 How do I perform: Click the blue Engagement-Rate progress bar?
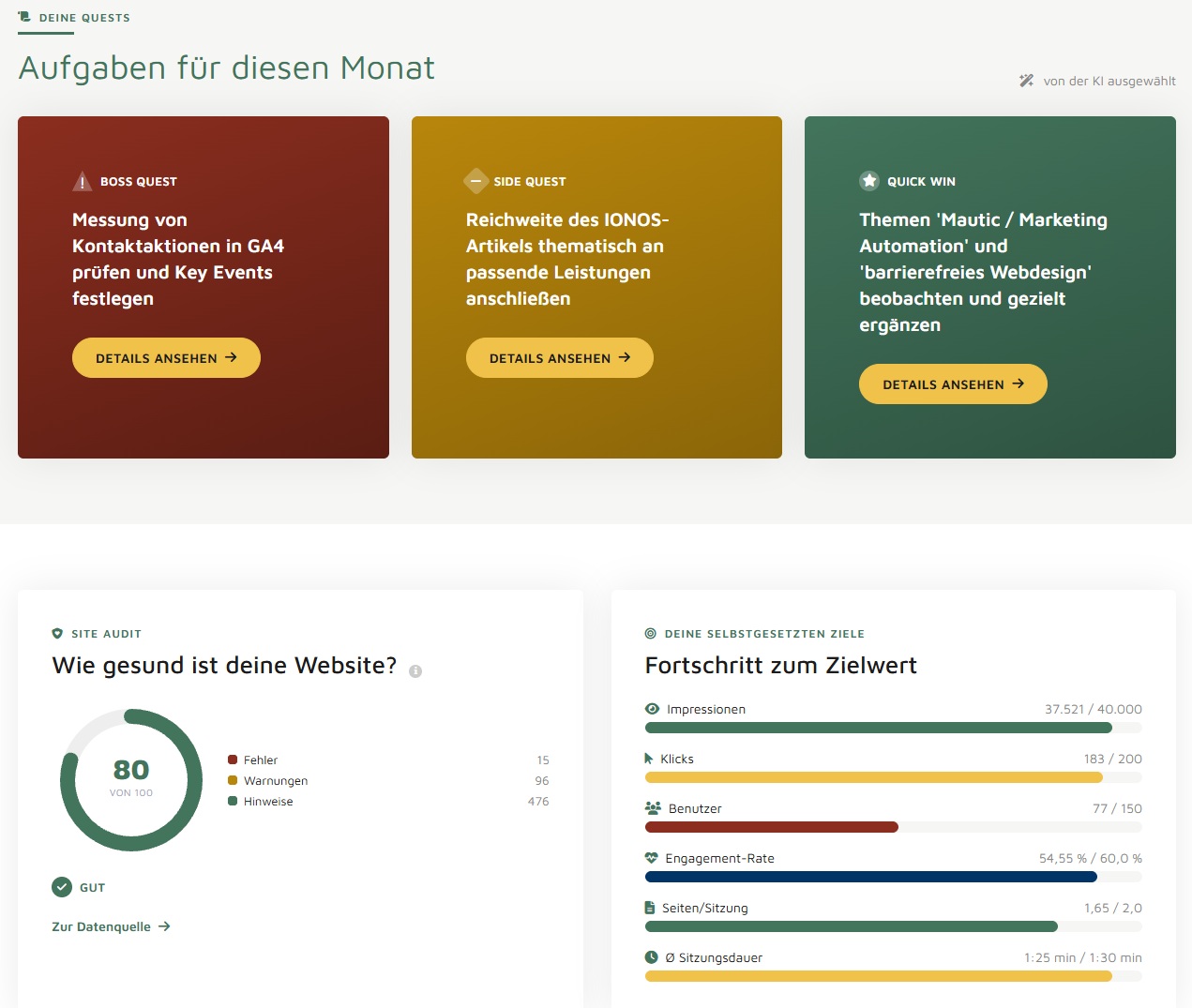click(894, 877)
